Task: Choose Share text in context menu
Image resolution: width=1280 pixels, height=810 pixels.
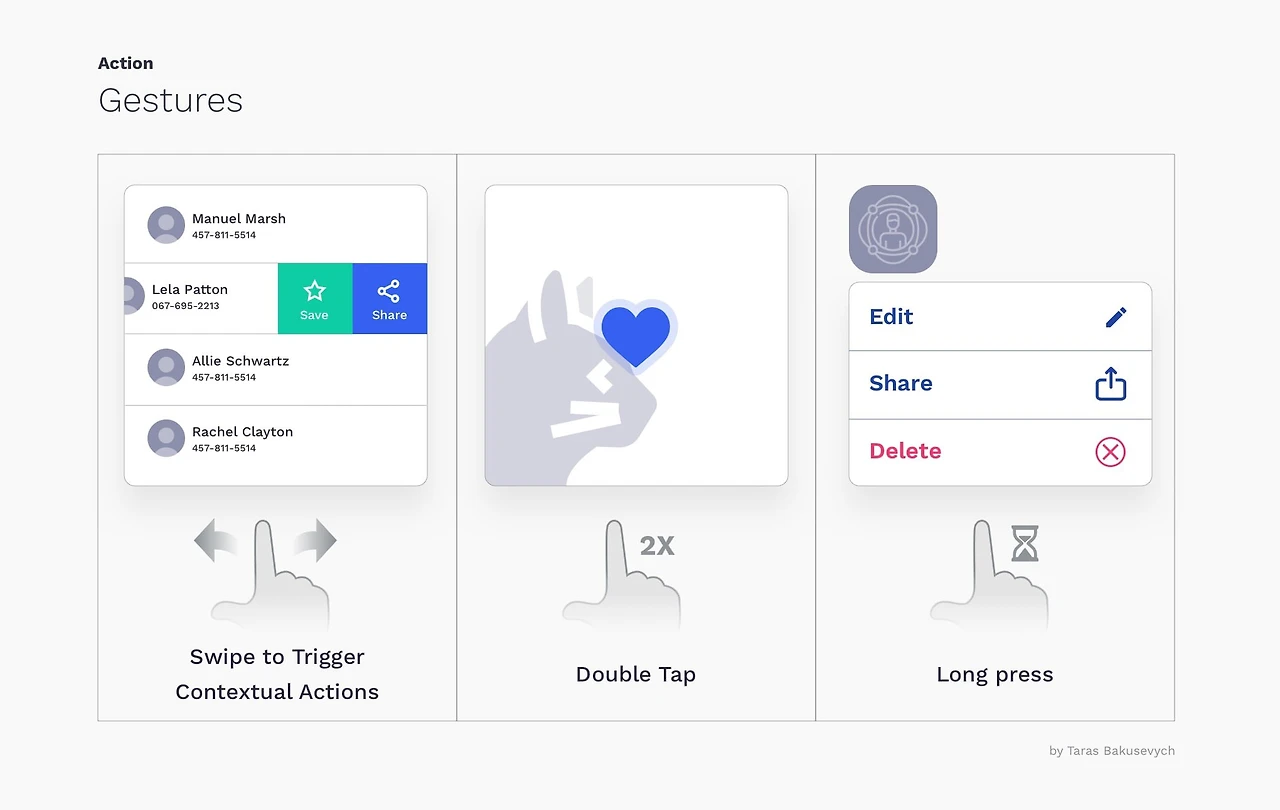Action: click(901, 383)
